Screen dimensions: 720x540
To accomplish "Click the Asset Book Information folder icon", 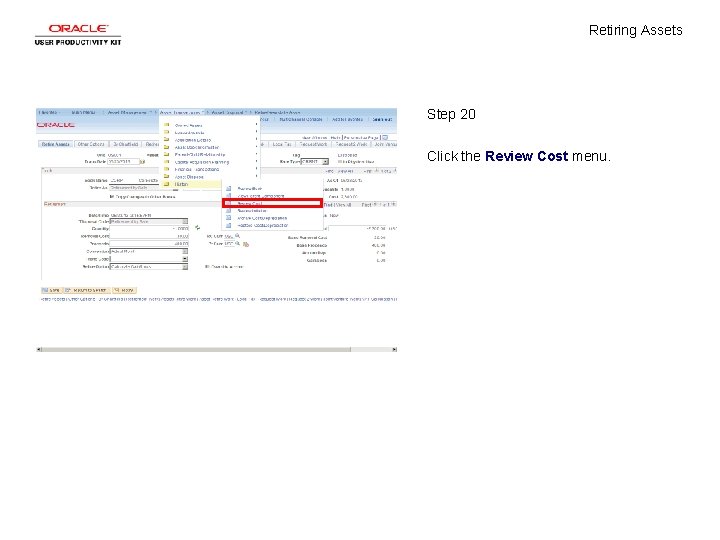I will point(167,147).
